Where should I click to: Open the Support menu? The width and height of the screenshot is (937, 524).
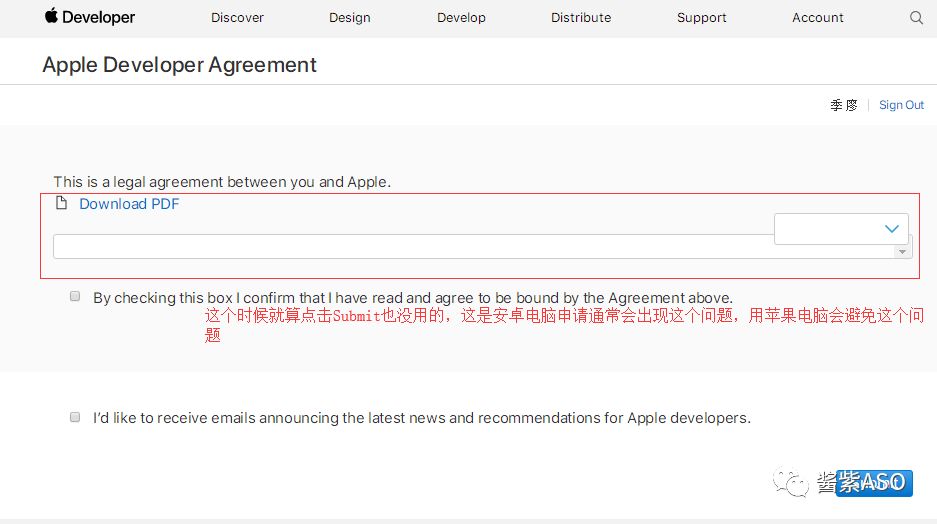702,18
